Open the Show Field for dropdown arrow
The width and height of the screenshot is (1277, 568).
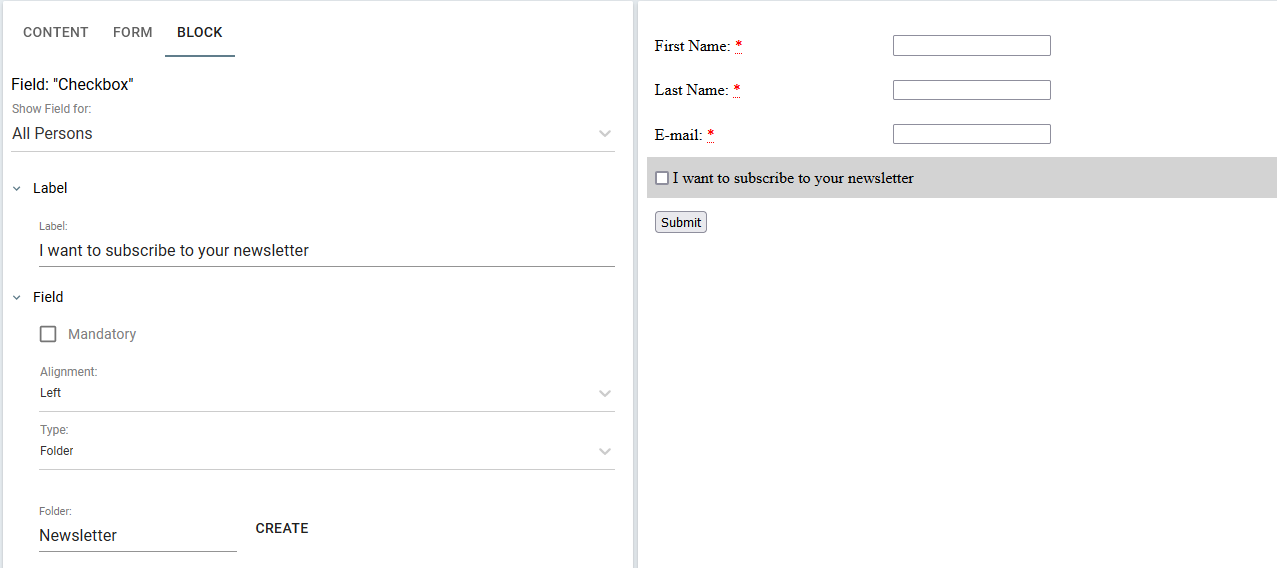[x=605, y=133]
